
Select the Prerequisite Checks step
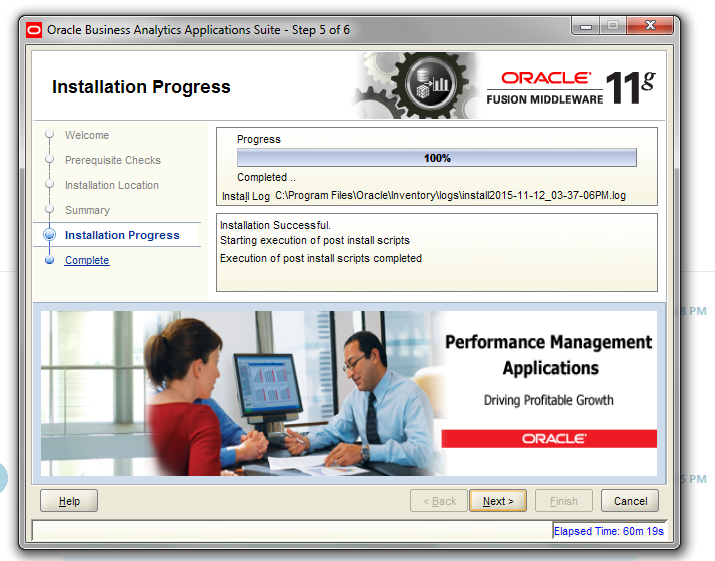(x=113, y=160)
